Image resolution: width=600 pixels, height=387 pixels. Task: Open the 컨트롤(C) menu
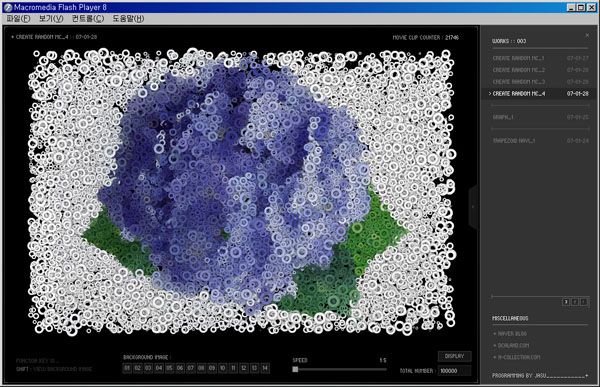point(88,18)
